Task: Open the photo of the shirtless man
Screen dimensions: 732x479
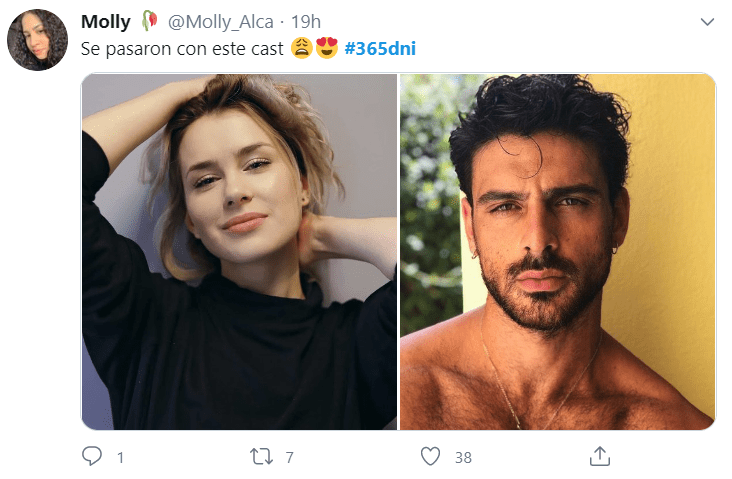Action: tap(557, 252)
